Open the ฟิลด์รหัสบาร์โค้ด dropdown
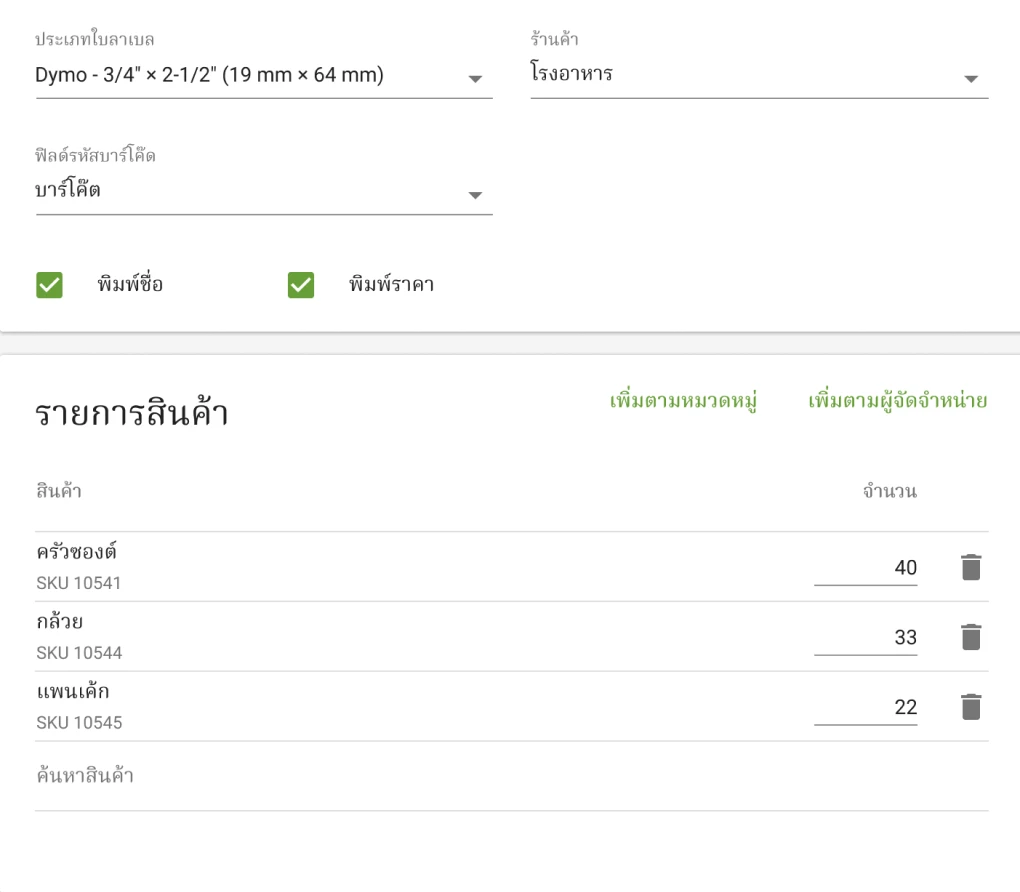This screenshot has height=892, width=1020. [263, 192]
